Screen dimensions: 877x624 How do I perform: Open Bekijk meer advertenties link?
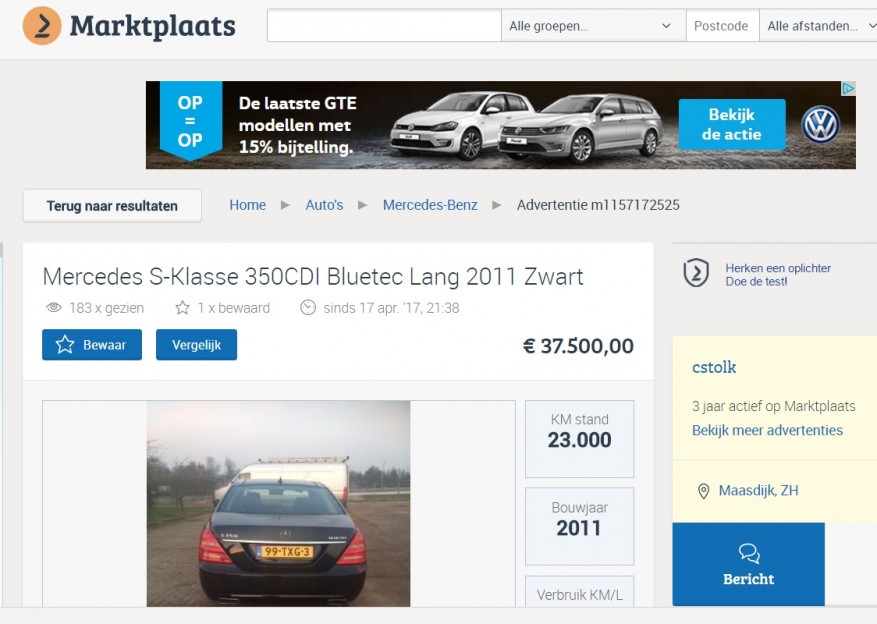point(767,430)
